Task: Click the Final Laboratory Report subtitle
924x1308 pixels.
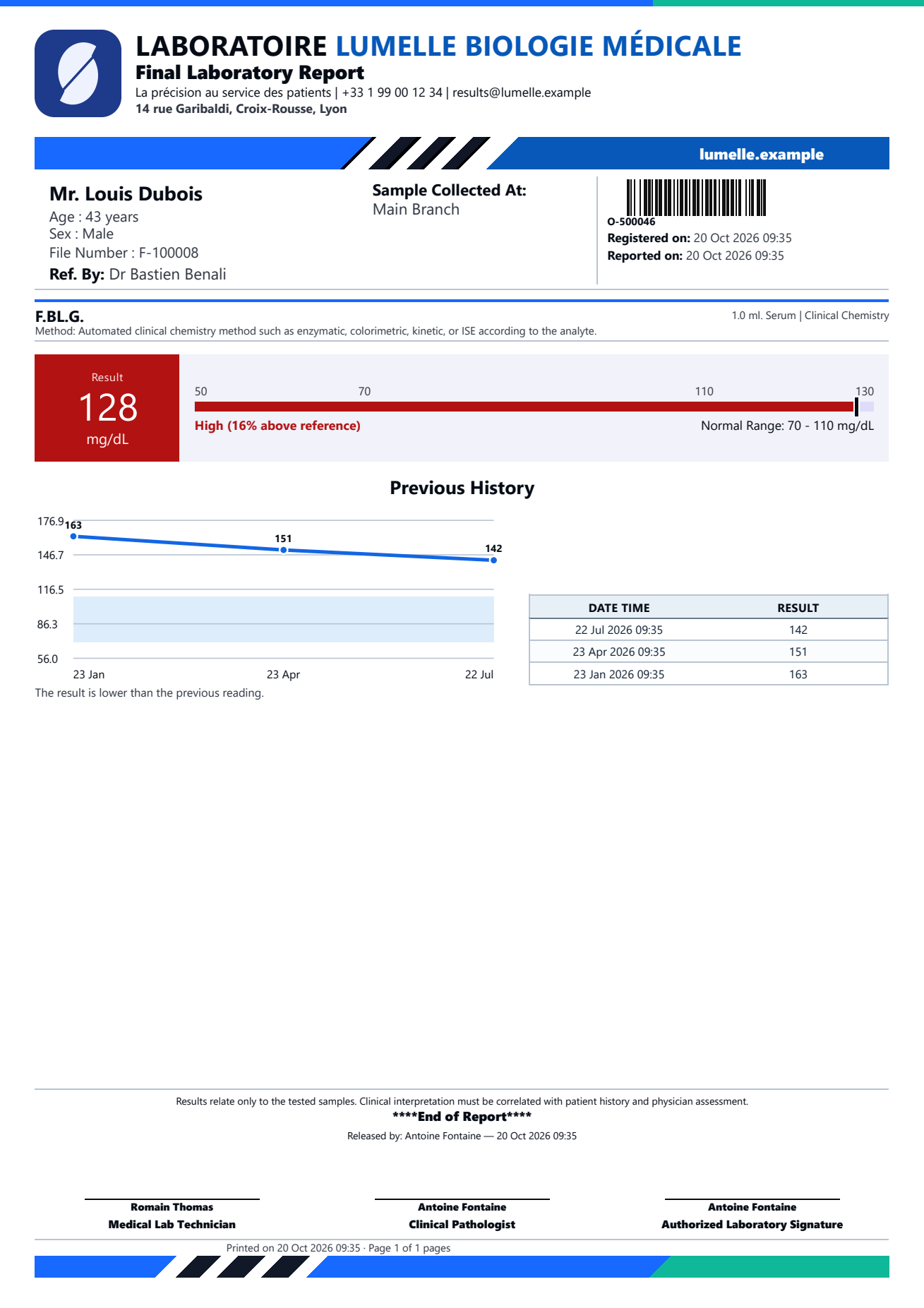Action: [250, 73]
